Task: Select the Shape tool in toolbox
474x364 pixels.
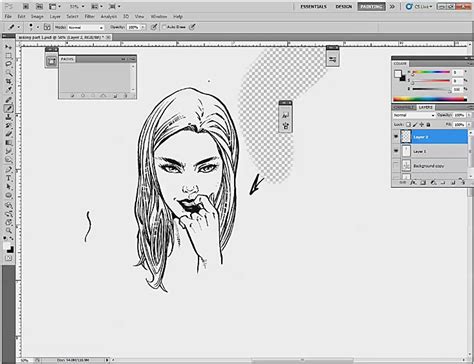Action: [8, 196]
